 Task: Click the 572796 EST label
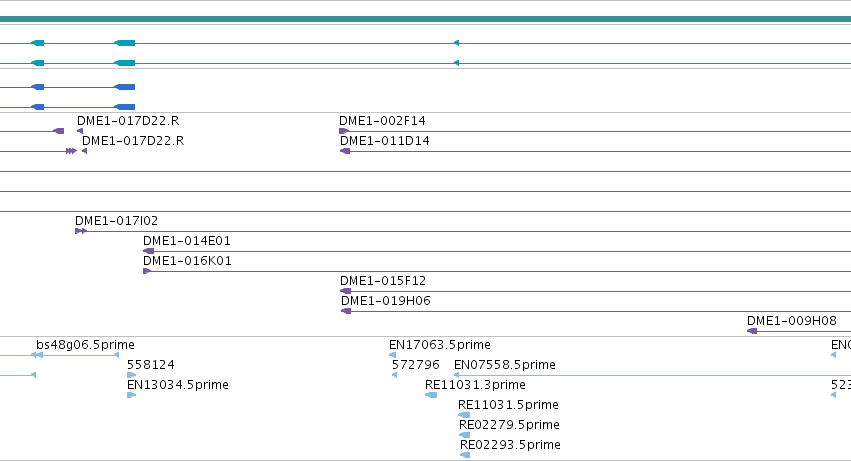(416, 365)
